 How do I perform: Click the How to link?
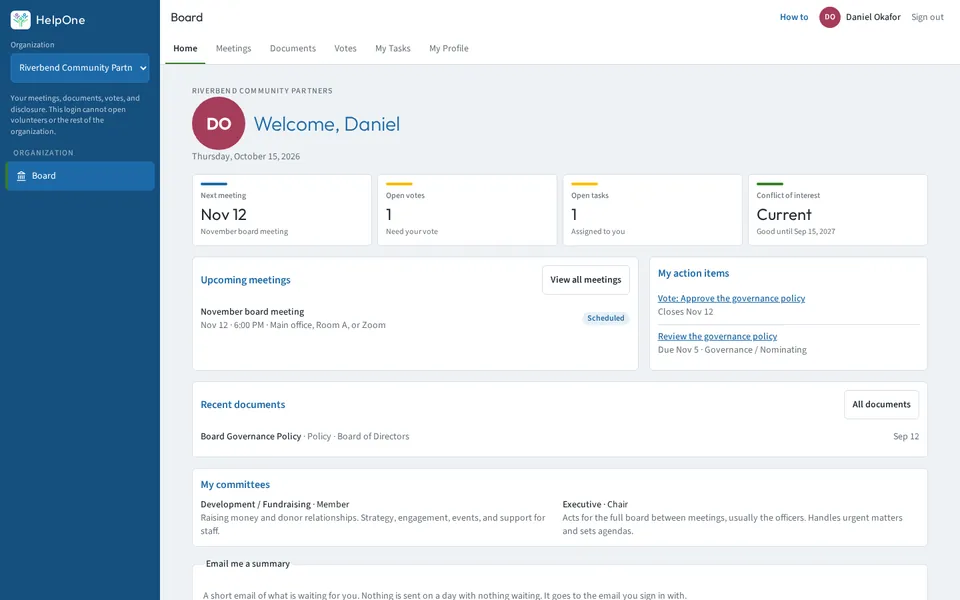pos(793,17)
